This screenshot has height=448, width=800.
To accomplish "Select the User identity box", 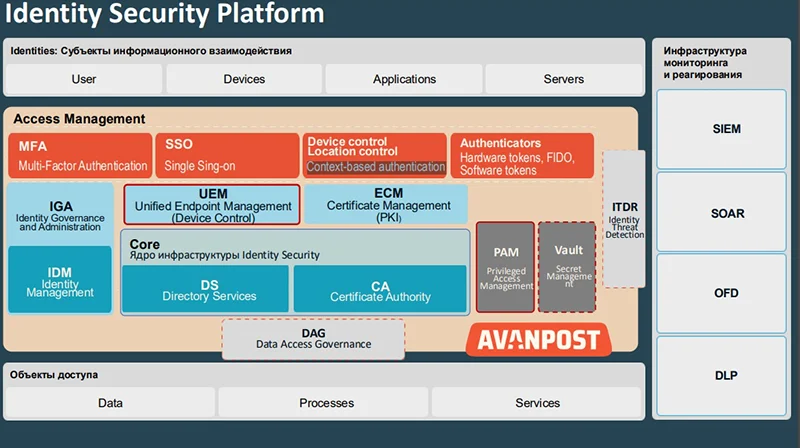I will coord(84,79).
